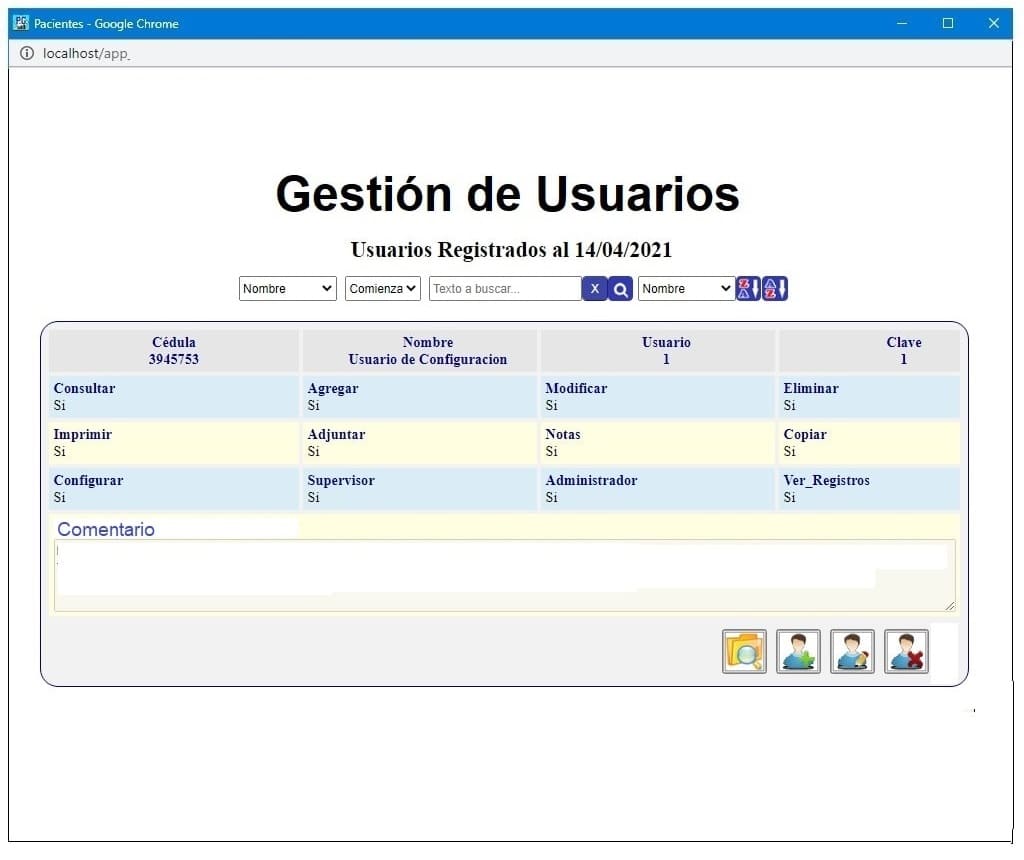The height and width of the screenshot is (860, 1024).
Task: Sort ascending with the A-Z icon
Action: pyautogui.click(x=775, y=289)
